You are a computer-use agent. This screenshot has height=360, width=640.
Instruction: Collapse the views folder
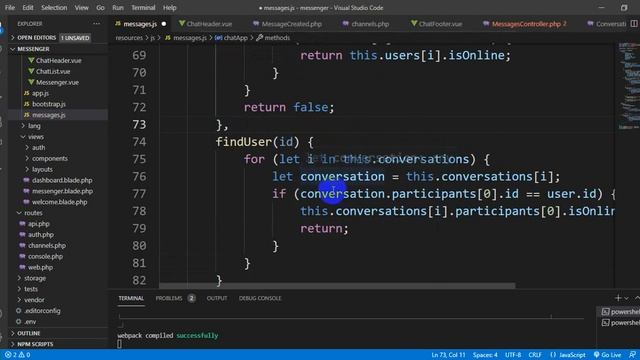click(x=36, y=137)
